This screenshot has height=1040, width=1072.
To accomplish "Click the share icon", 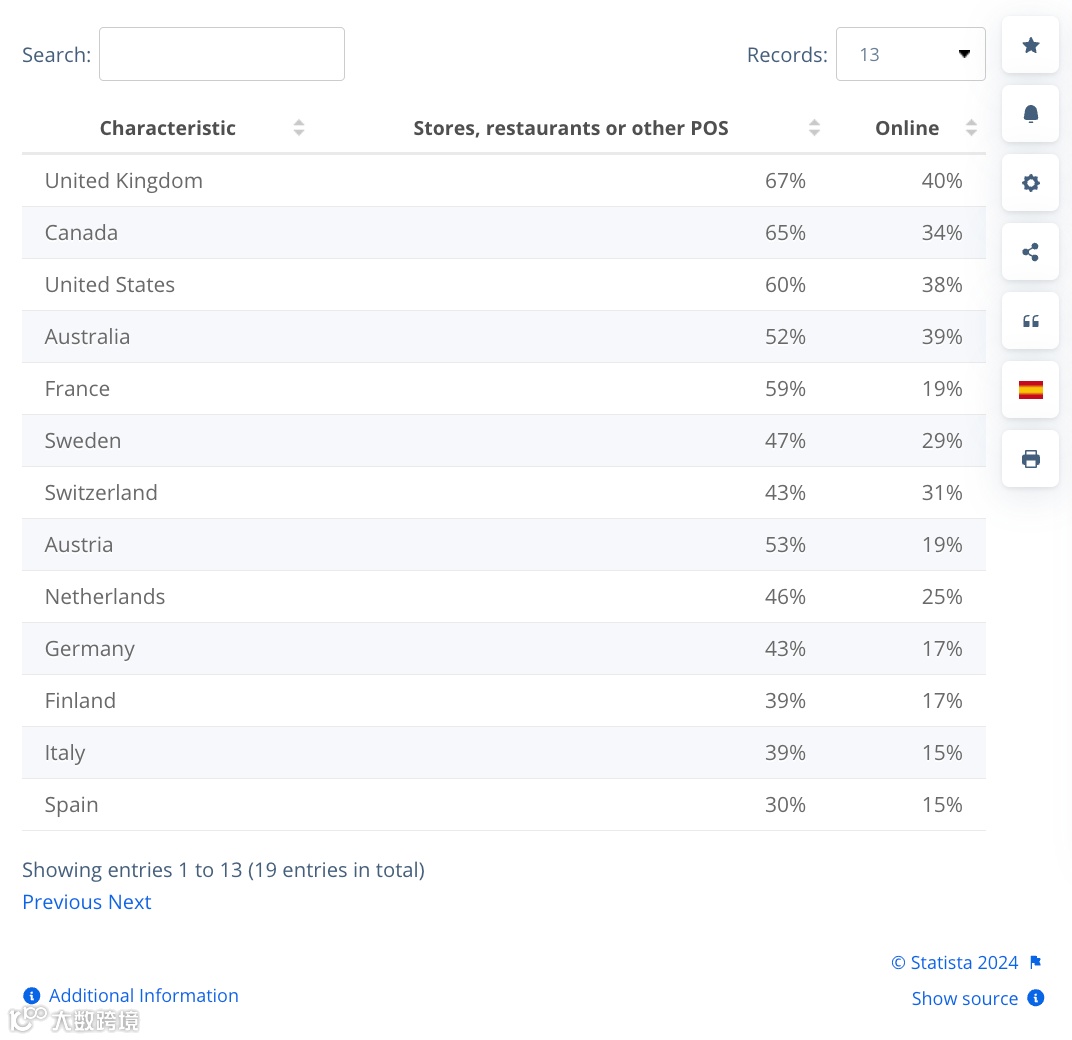I will (1030, 252).
